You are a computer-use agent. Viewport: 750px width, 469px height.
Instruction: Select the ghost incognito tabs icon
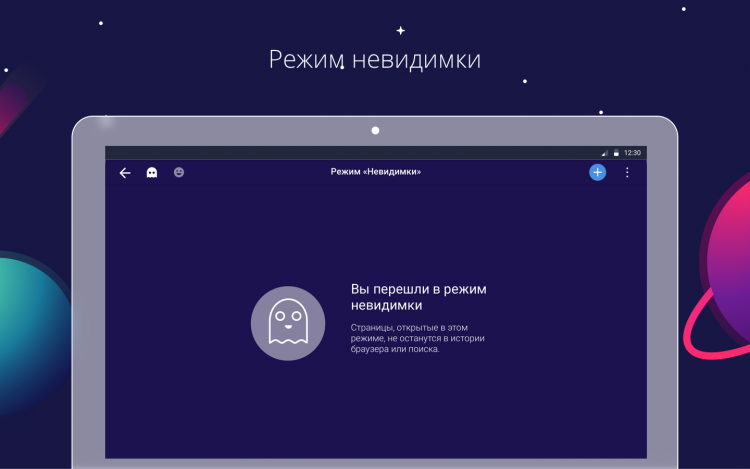152,173
